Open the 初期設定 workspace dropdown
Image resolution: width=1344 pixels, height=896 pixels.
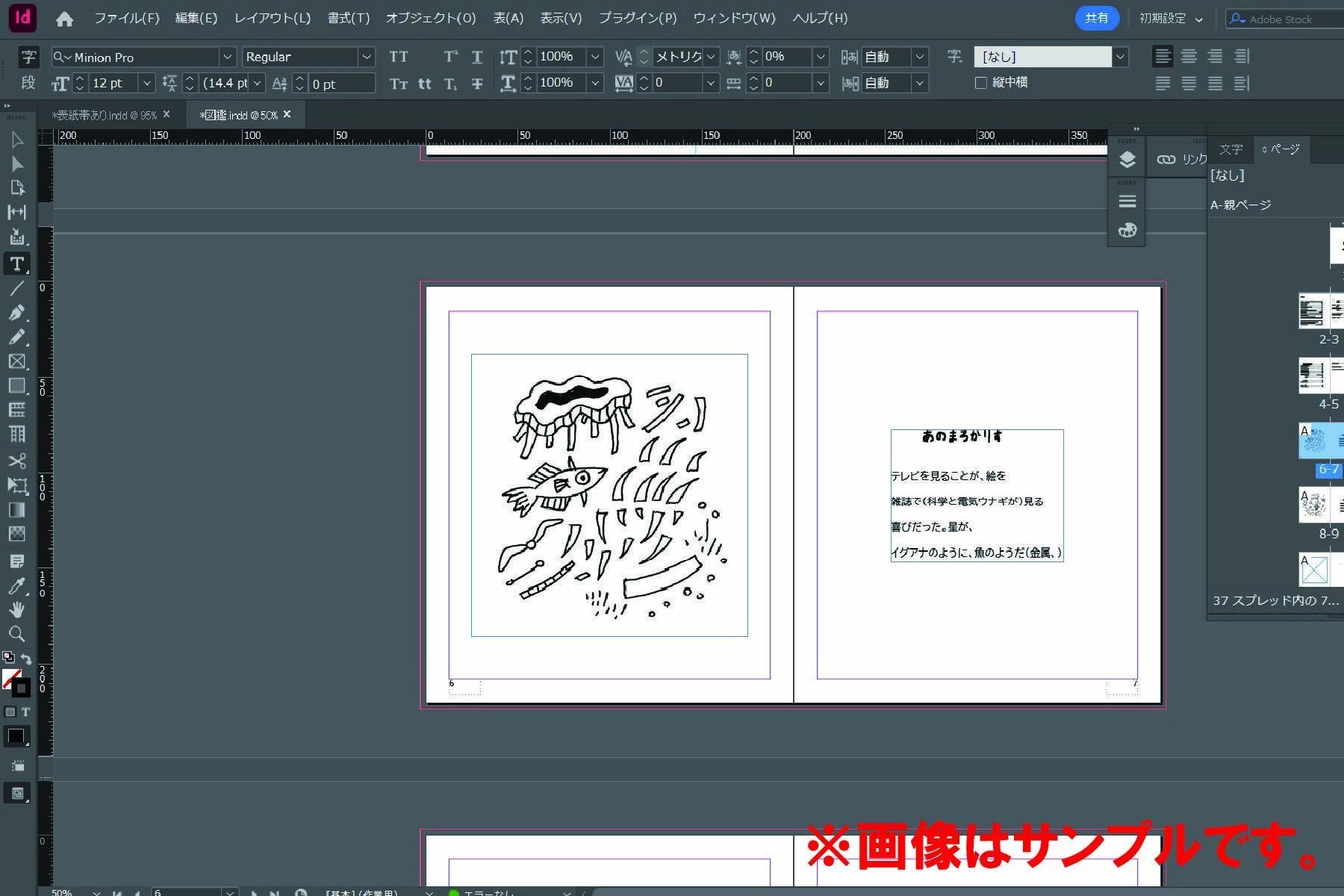tap(1170, 19)
